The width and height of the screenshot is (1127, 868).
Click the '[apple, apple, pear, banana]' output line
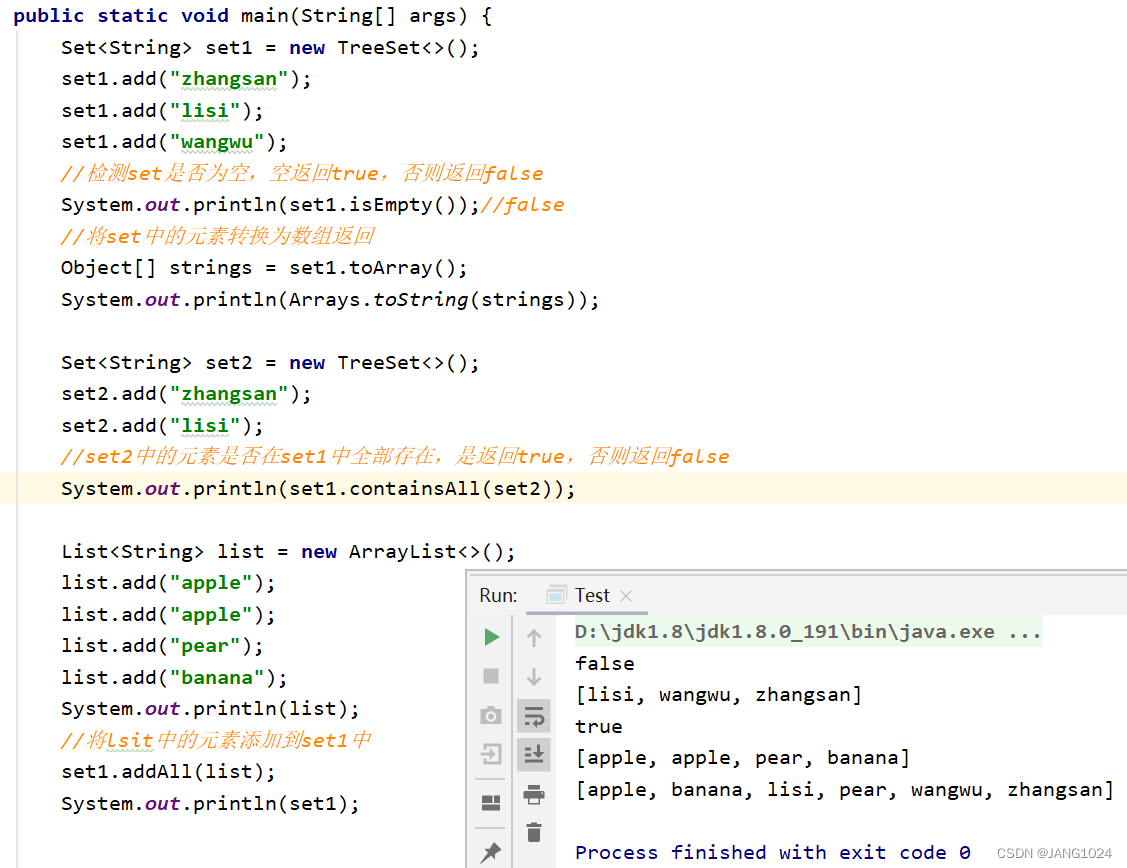click(742, 758)
